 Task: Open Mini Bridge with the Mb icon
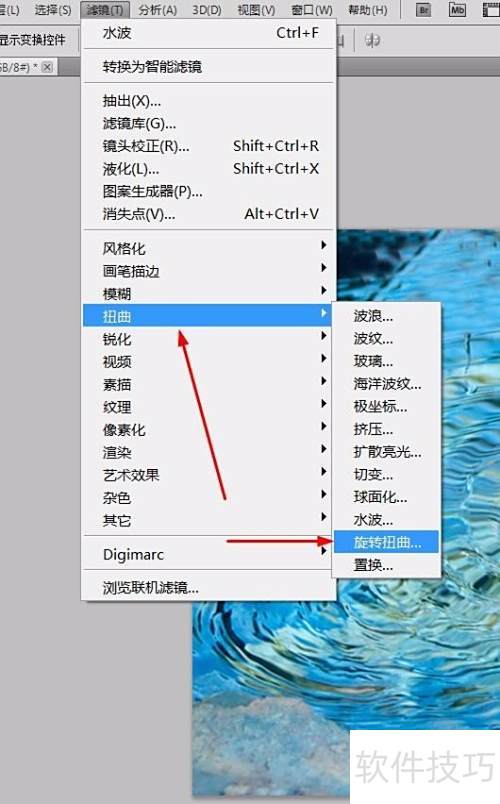tap(457, 10)
